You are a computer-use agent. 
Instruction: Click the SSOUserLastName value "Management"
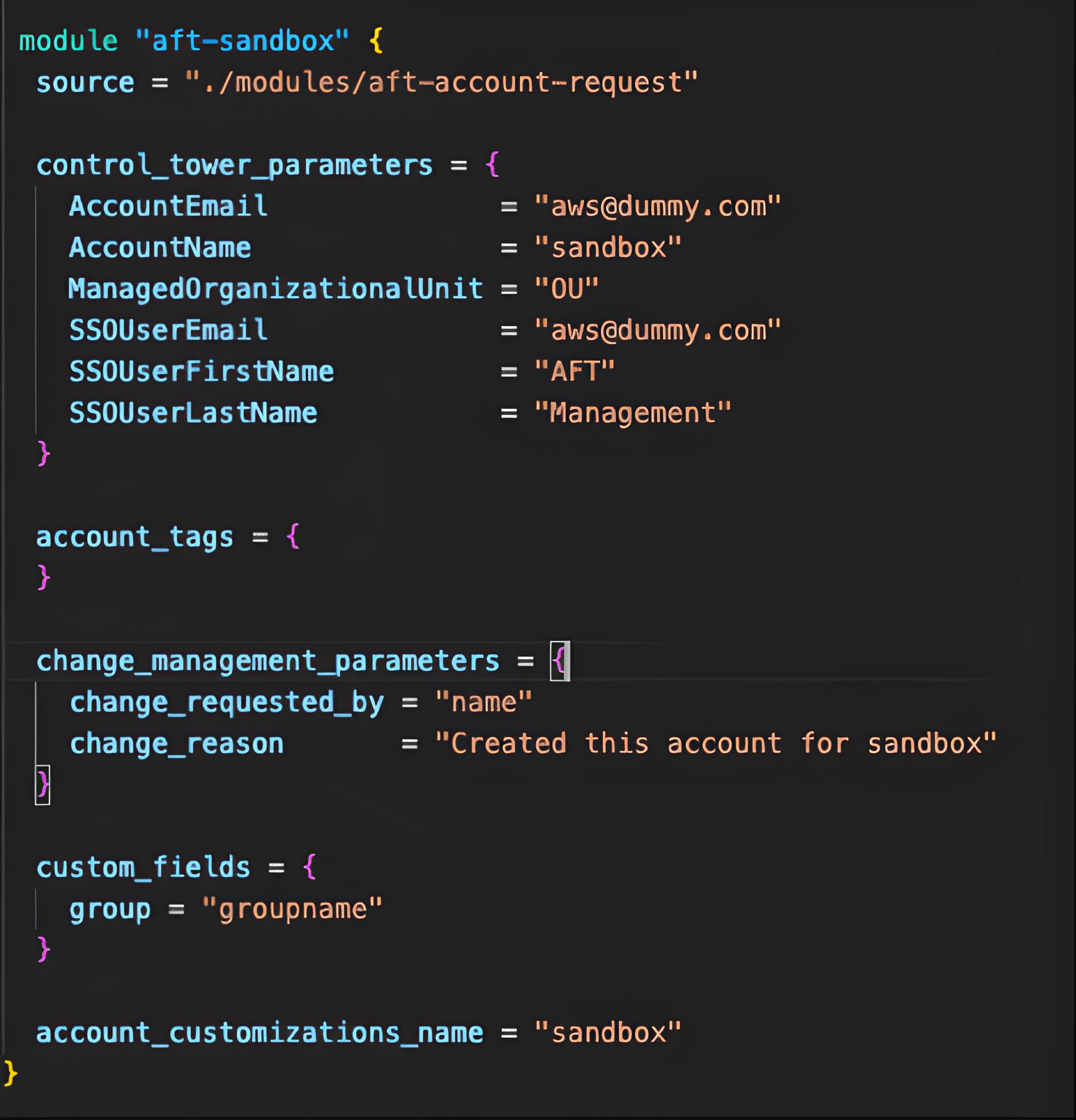(x=632, y=413)
